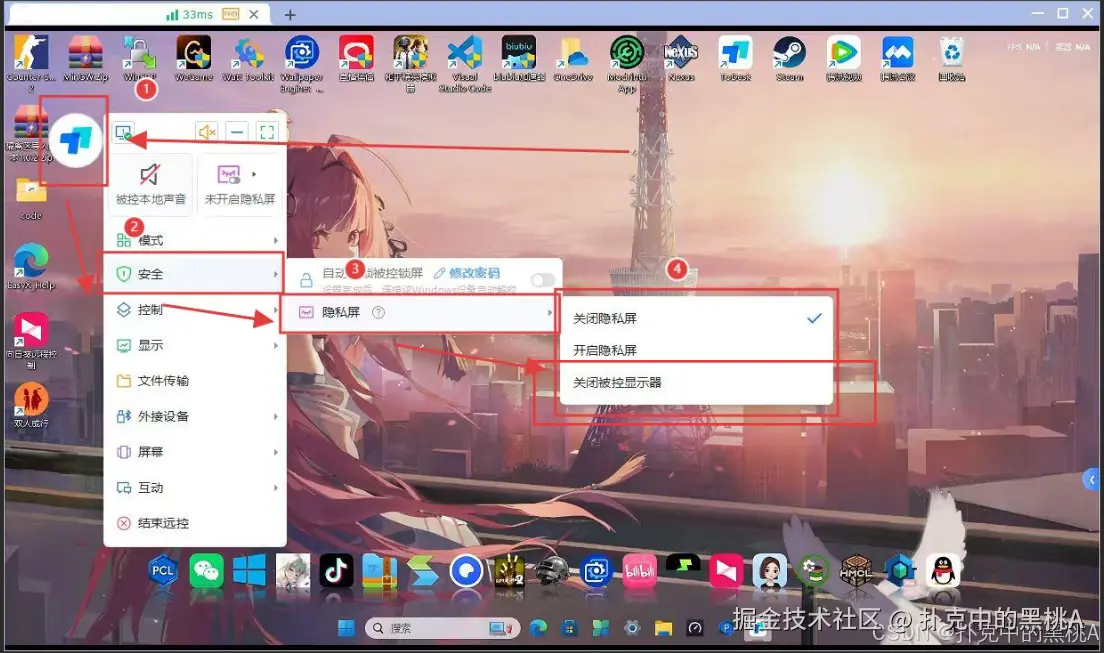1104x653 pixels.
Task: Click the Edge icon on the taskbar
Action: (539, 628)
